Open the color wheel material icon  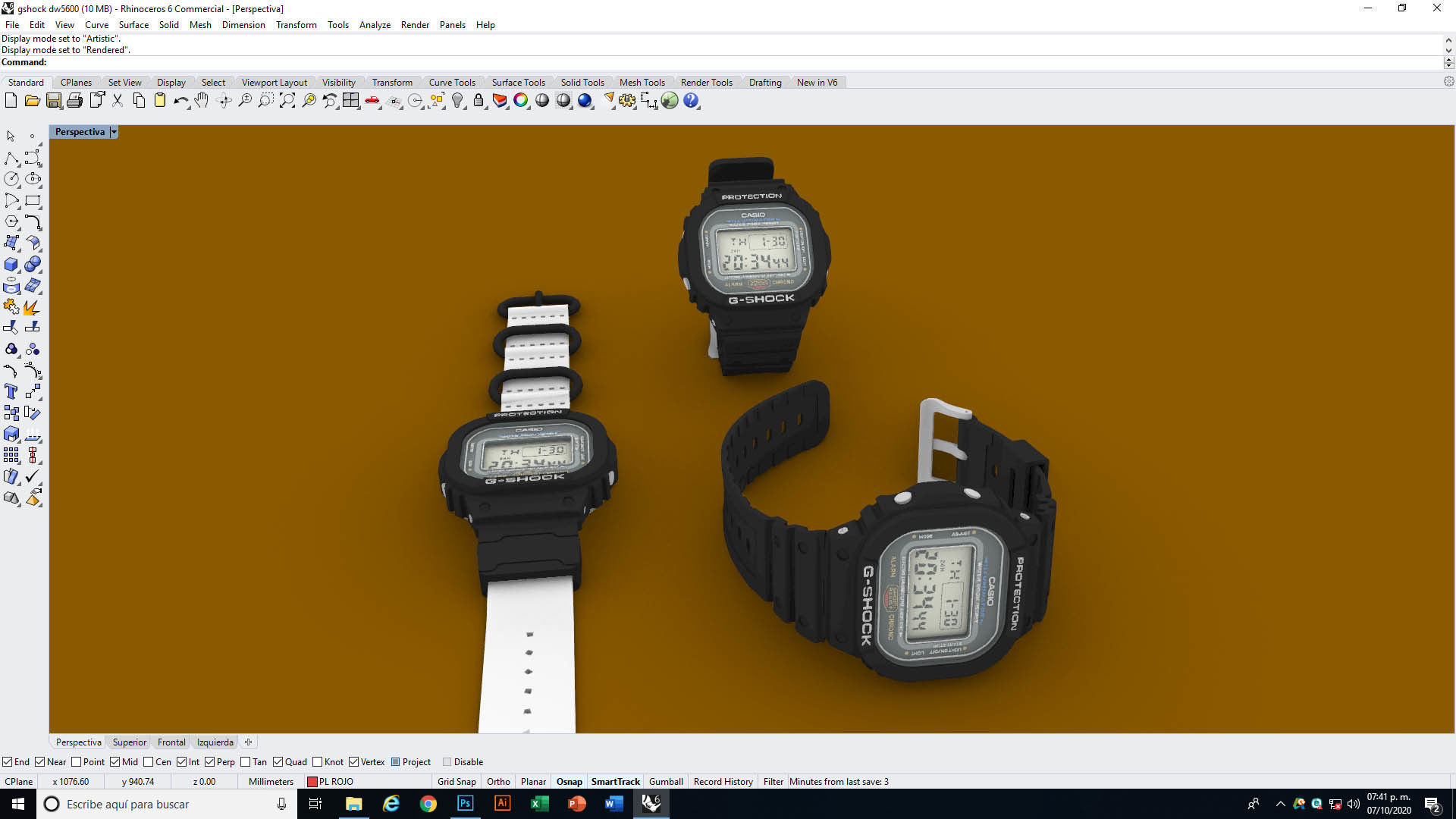click(x=521, y=101)
